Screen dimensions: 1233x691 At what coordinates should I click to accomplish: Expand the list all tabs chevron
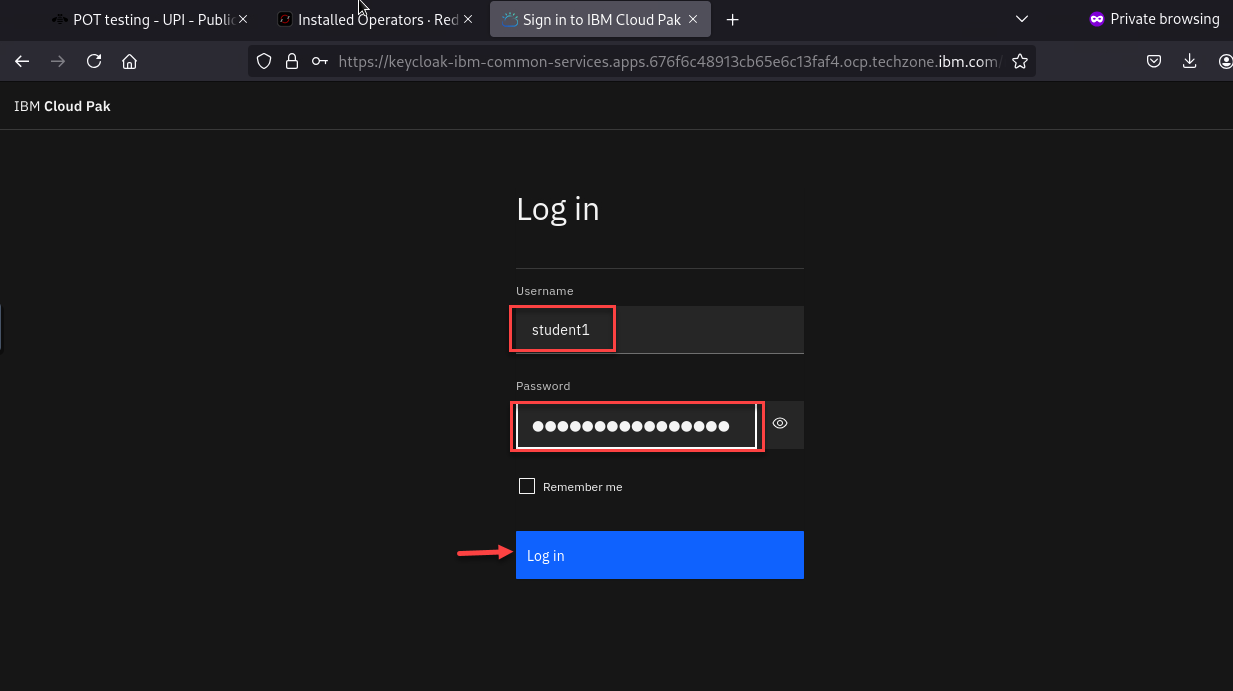pyautogui.click(x=1021, y=19)
